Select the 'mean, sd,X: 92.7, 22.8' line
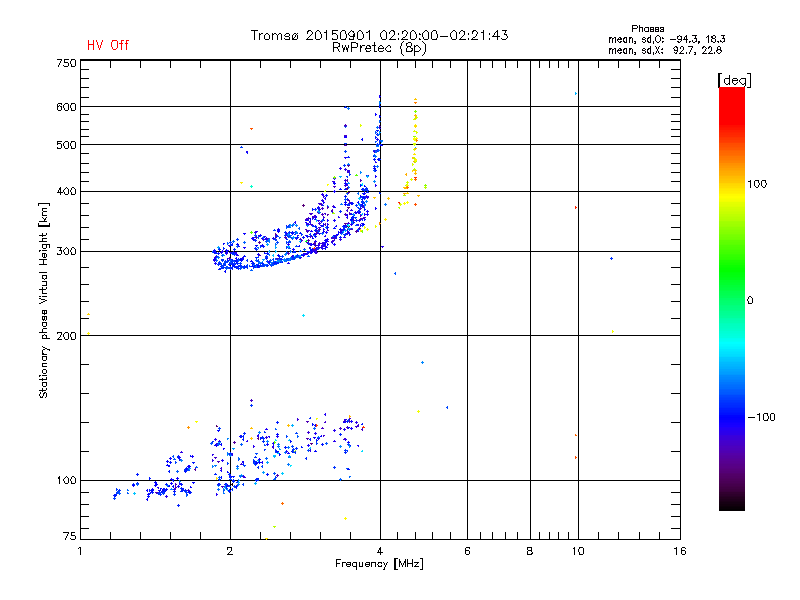The image size is (800, 600). tap(665, 50)
